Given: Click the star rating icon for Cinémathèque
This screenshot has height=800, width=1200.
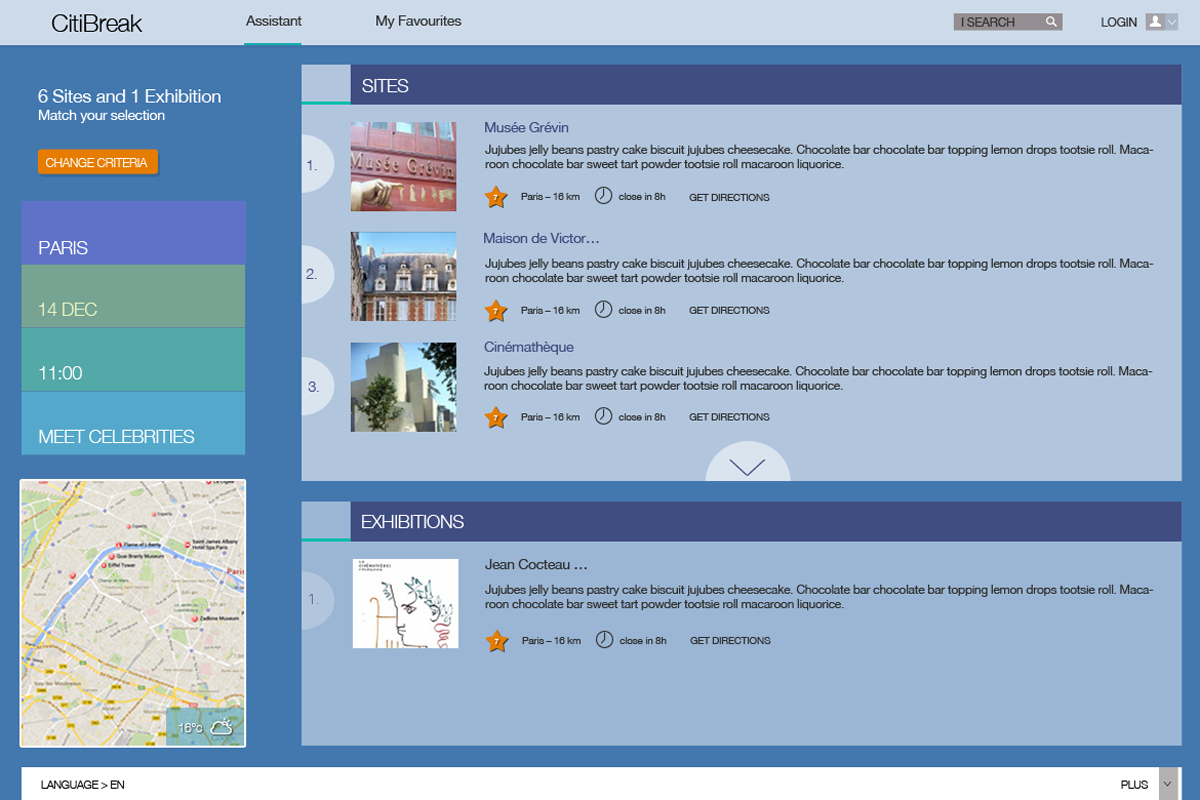Looking at the screenshot, I should point(496,417).
